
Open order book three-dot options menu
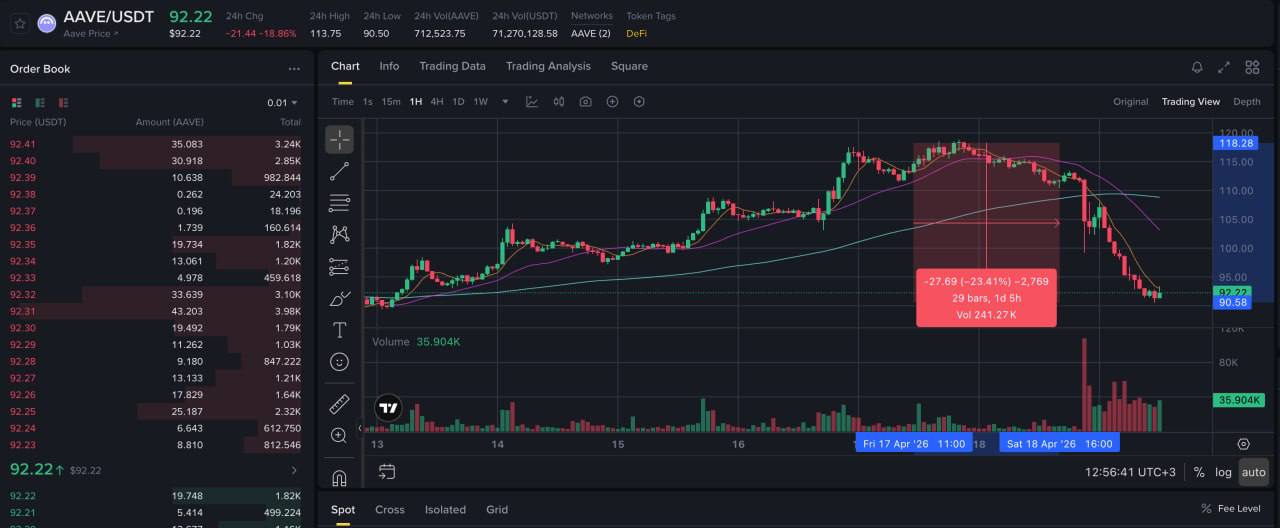coord(294,69)
